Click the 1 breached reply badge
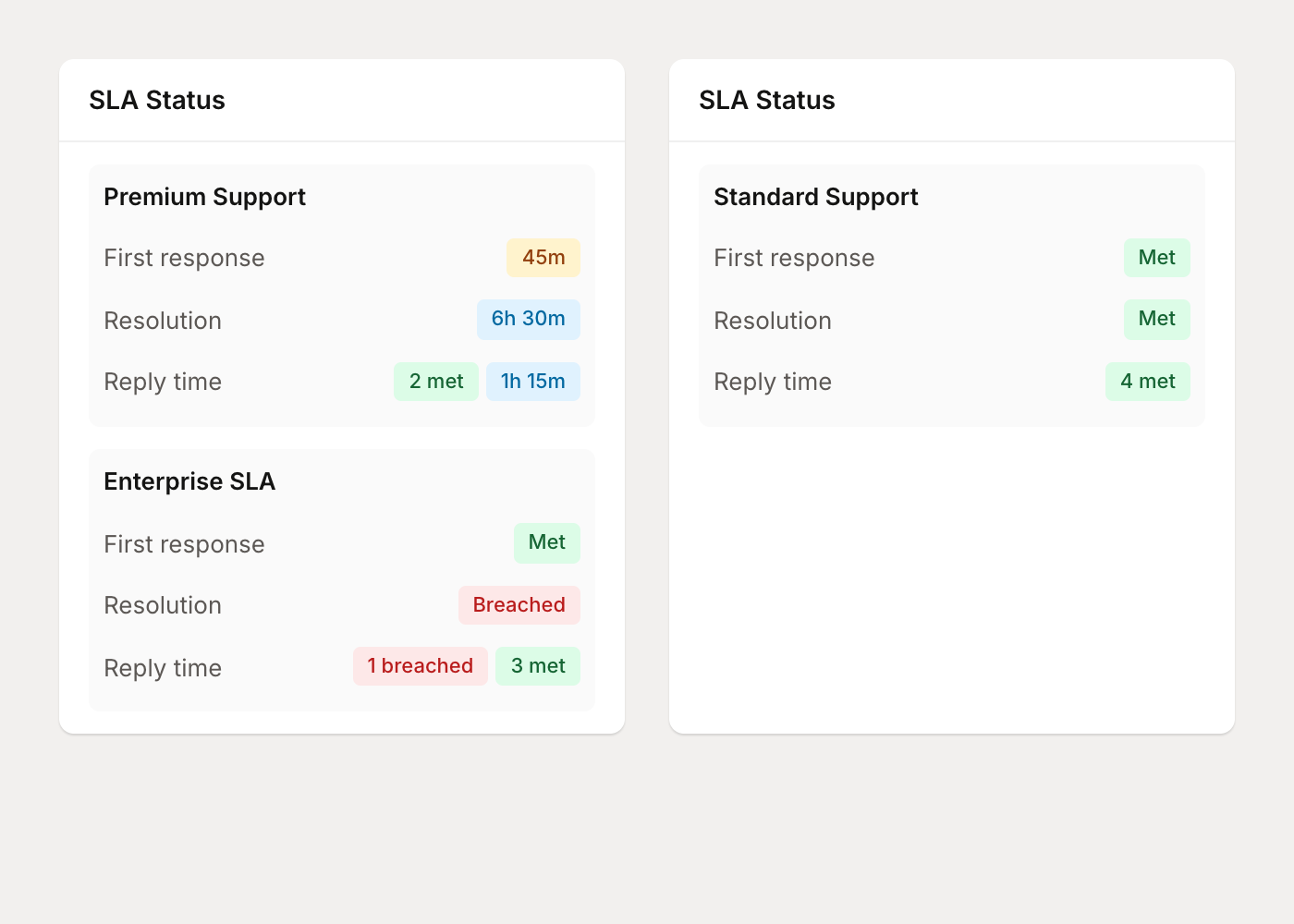 coord(420,665)
